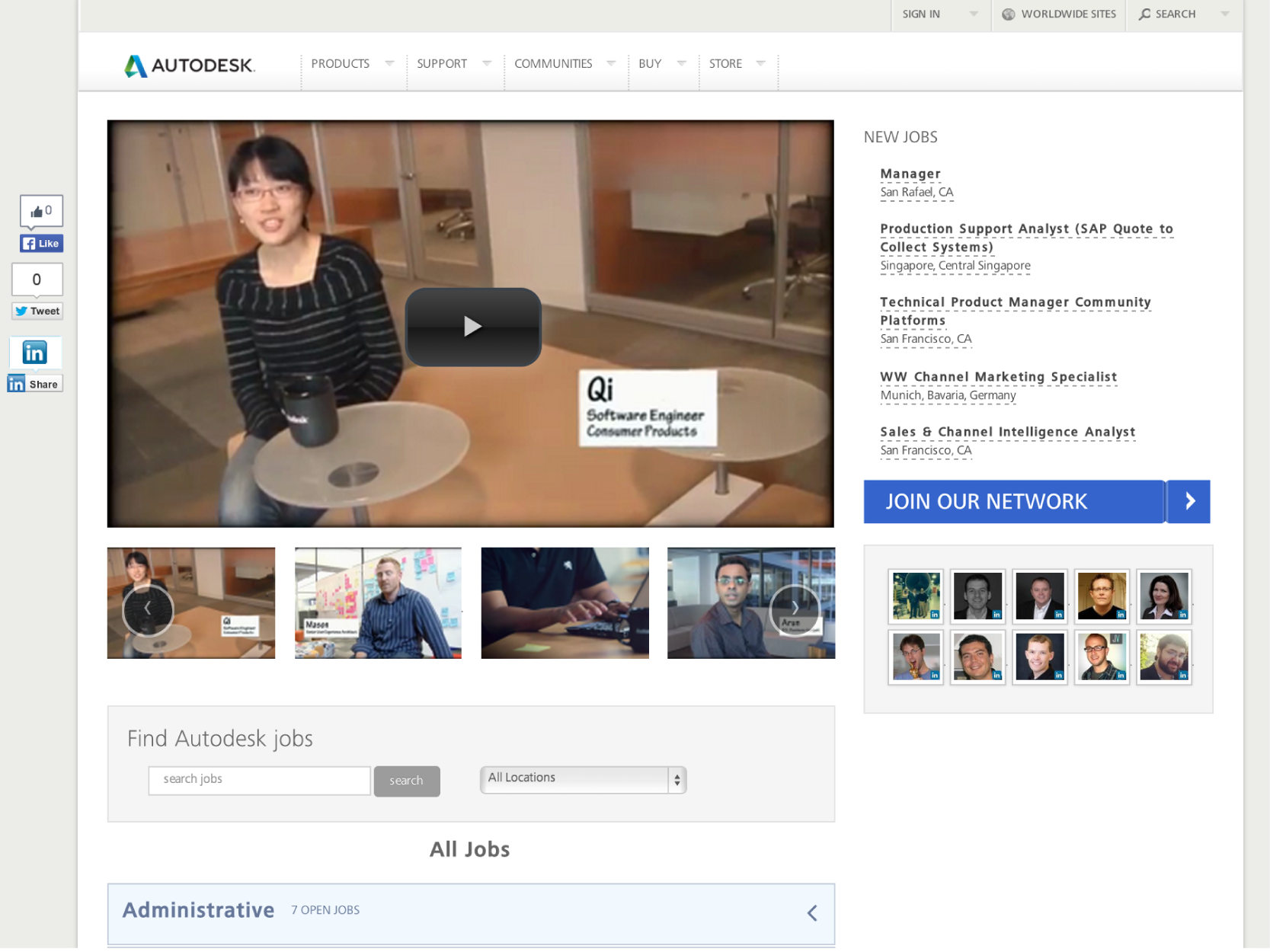Open Worldwide Sites link
The image size is (1270, 952).
tap(1068, 14)
